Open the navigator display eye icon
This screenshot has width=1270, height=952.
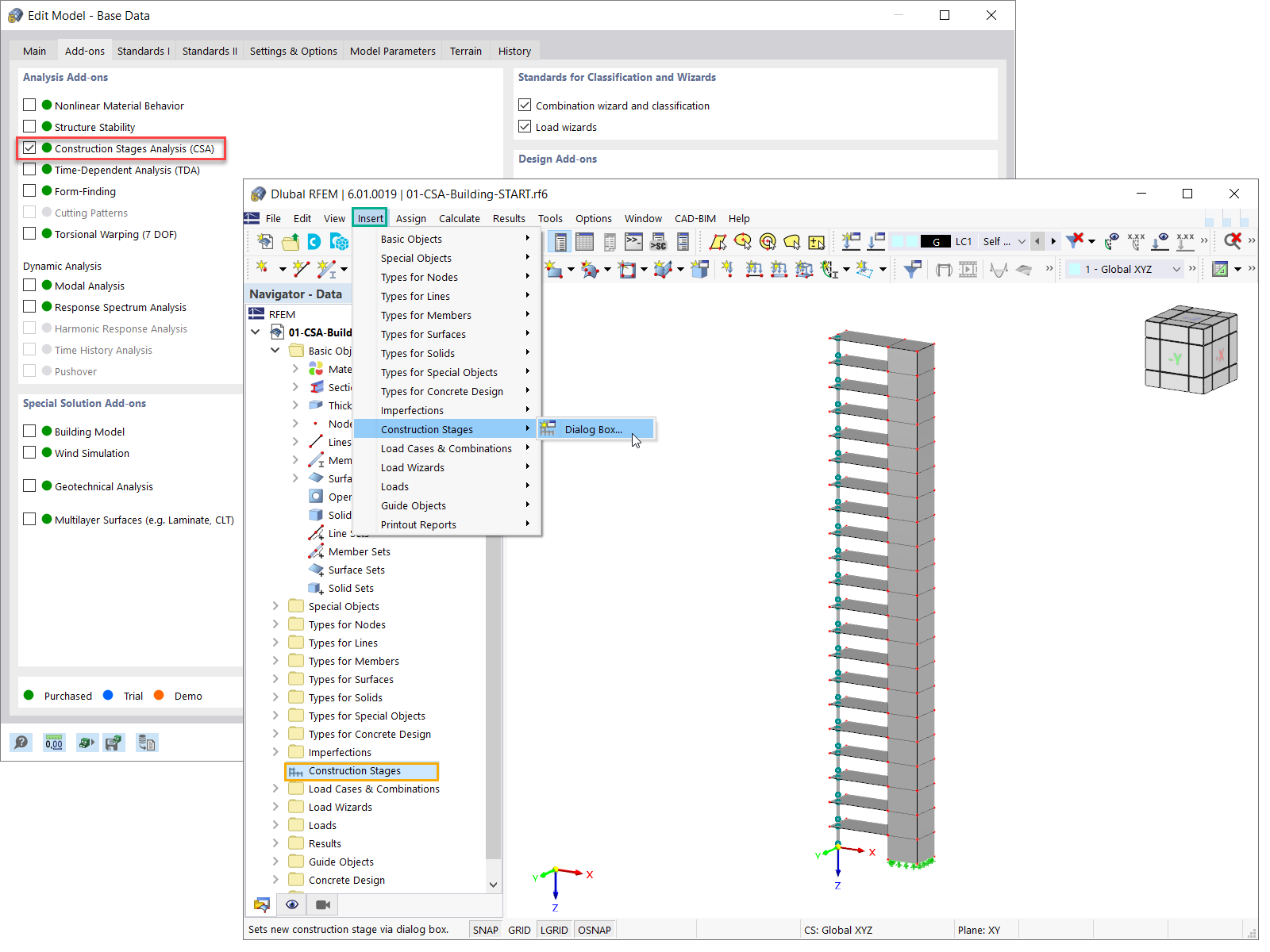[x=292, y=904]
